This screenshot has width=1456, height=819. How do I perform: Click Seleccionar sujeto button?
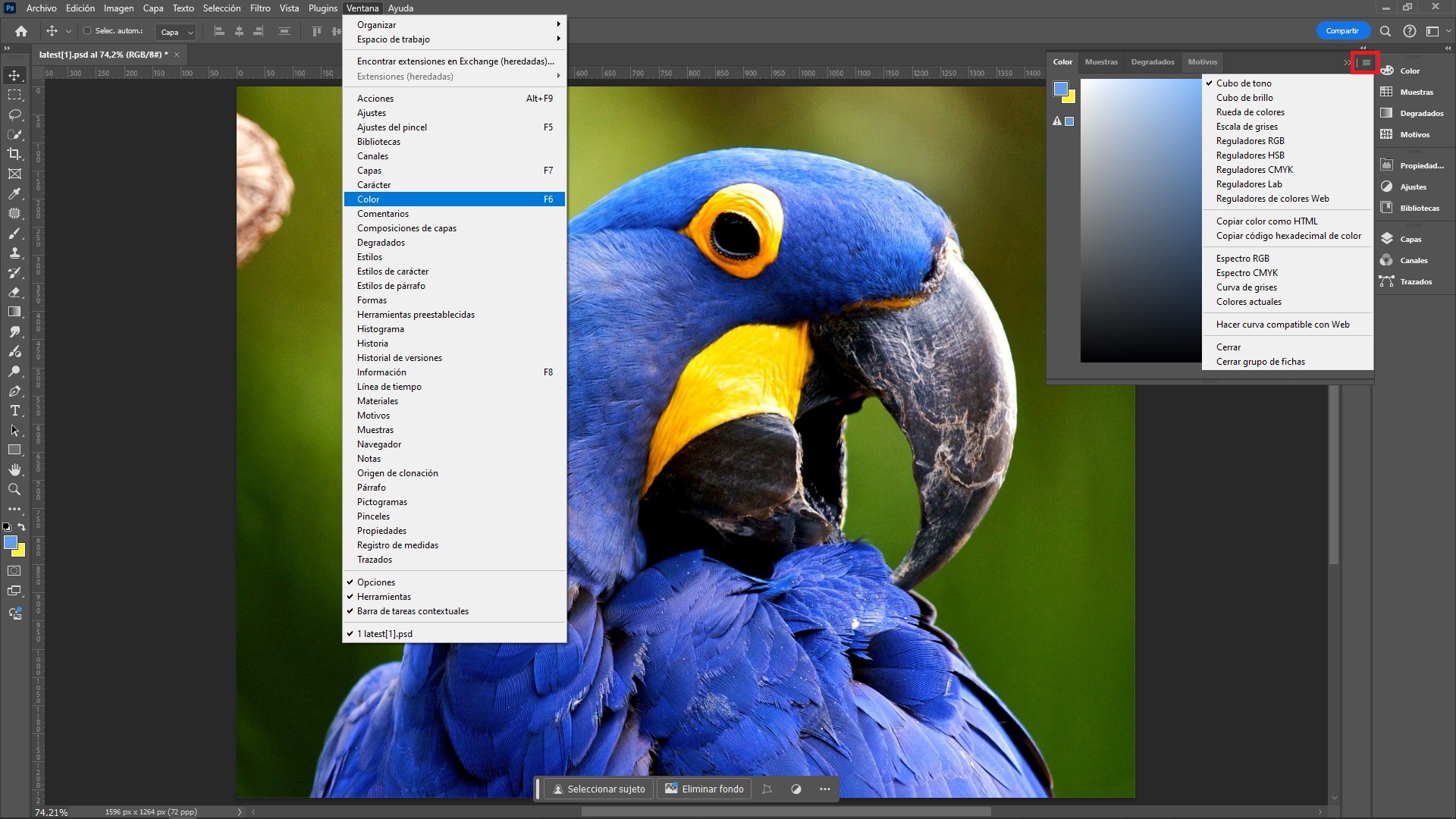599,789
